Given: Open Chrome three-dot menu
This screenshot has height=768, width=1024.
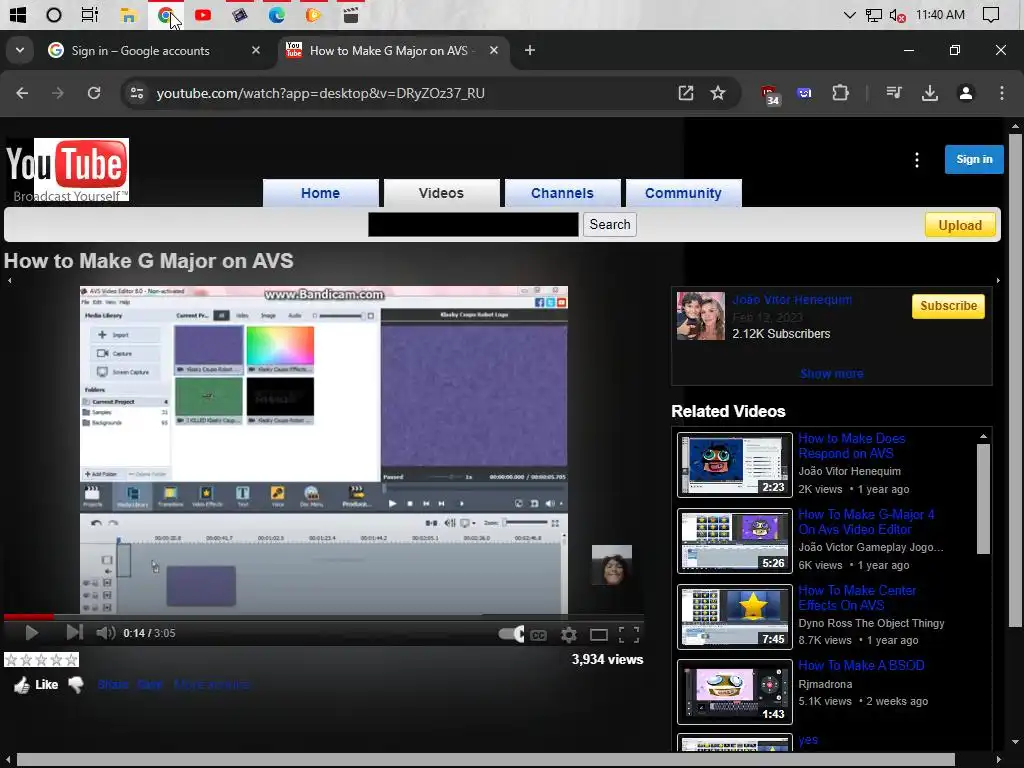Looking at the screenshot, I should (1002, 93).
